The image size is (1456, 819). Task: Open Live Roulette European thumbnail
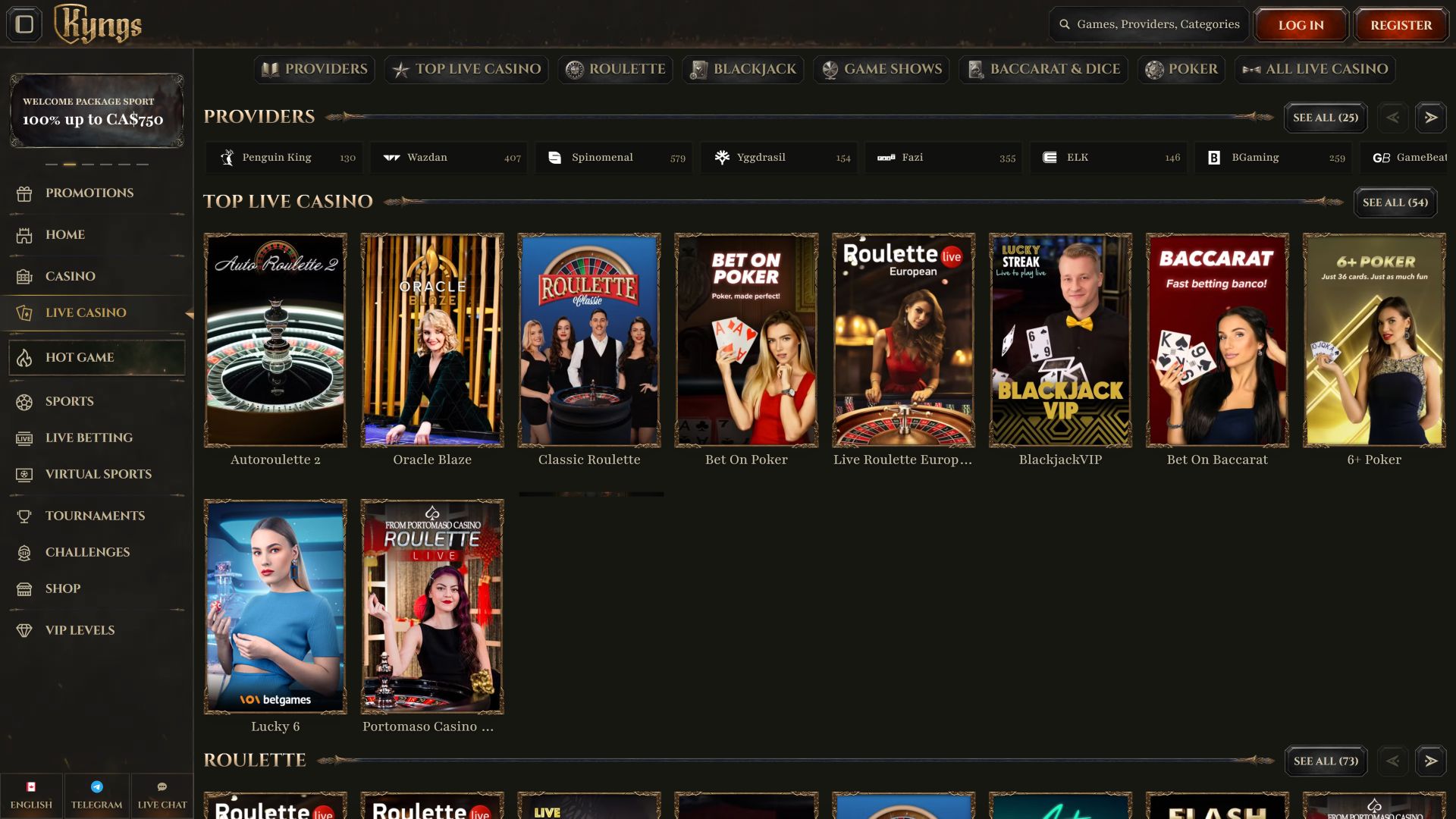point(903,340)
